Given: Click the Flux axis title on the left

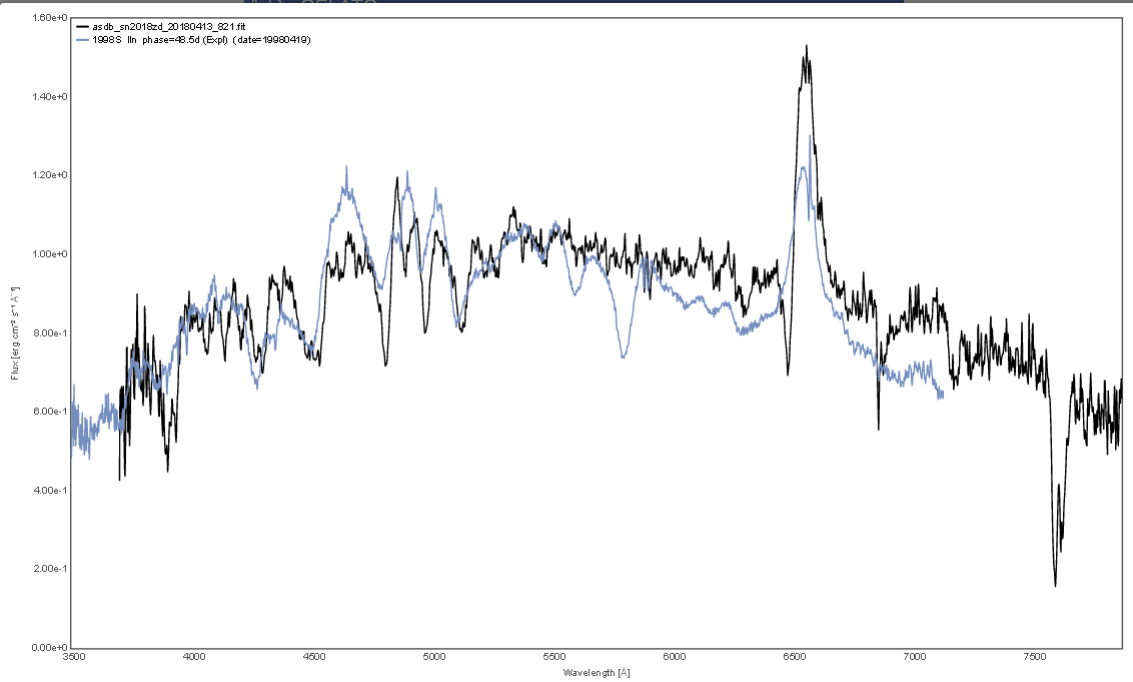Looking at the screenshot, I should pyautogui.click(x=16, y=333).
